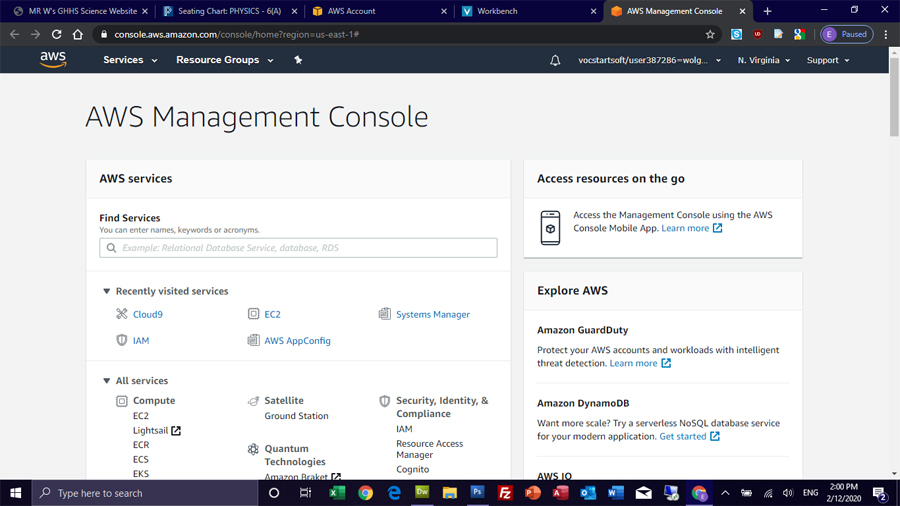Image resolution: width=900 pixels, height=506 pixels.
Task: Collapse the Recently visited services section
Action: (107, 291)
